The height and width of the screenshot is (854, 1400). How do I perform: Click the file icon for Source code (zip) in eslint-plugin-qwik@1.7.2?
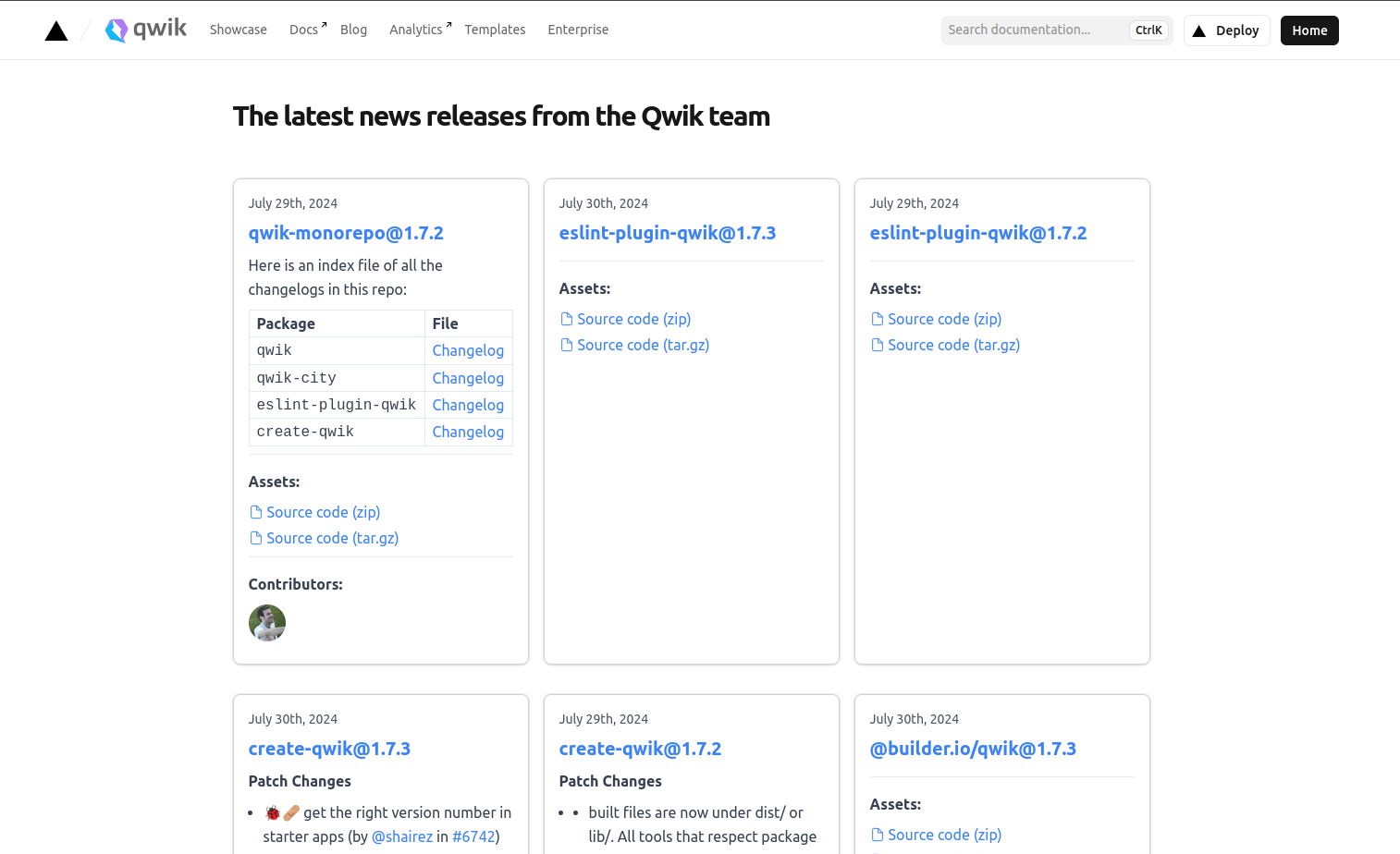pos(876,318)
